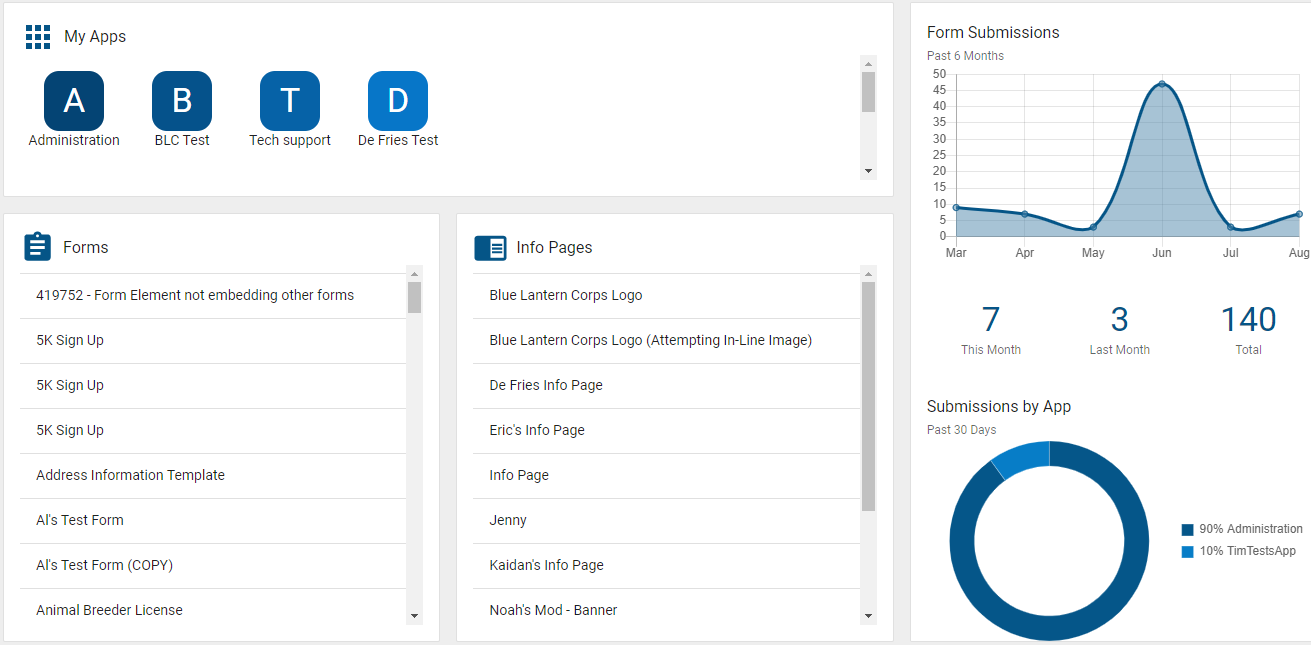Click the Submissions by App heading
The height and width of the screenshot is (645, 1311).
(x=999, y=407)
